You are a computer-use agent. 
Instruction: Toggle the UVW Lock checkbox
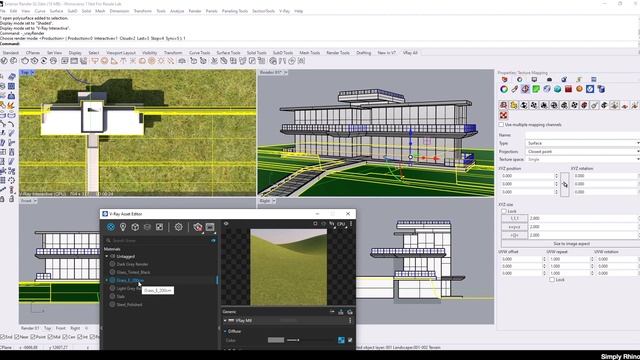552,280
